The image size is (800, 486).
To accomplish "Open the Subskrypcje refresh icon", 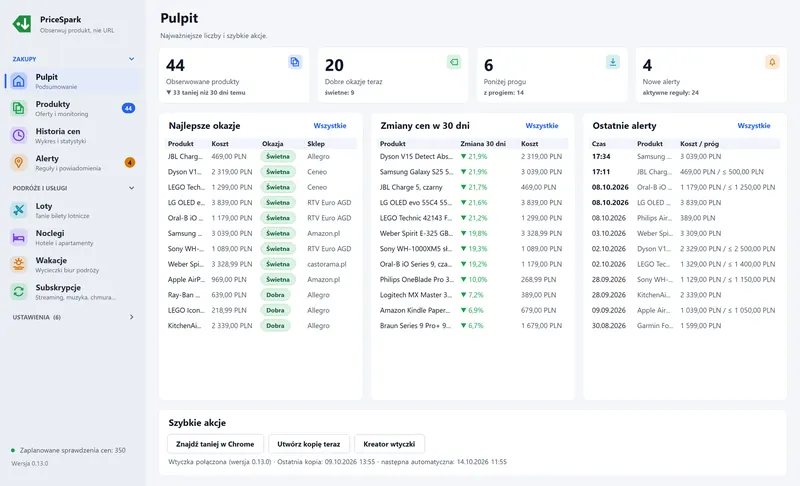I will pos(19,291).
